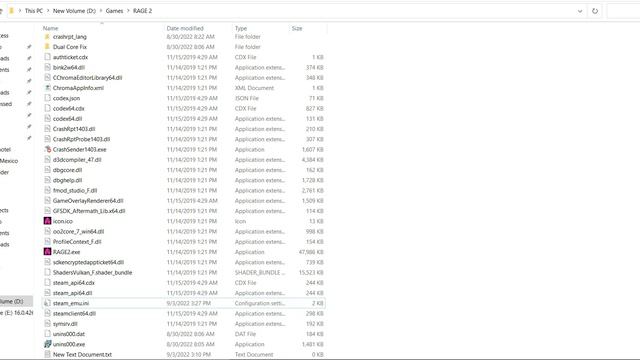640x360 pixels.
Task: Select CChromaEditorLibrary64.dll file name
Action: coord(87,78)
